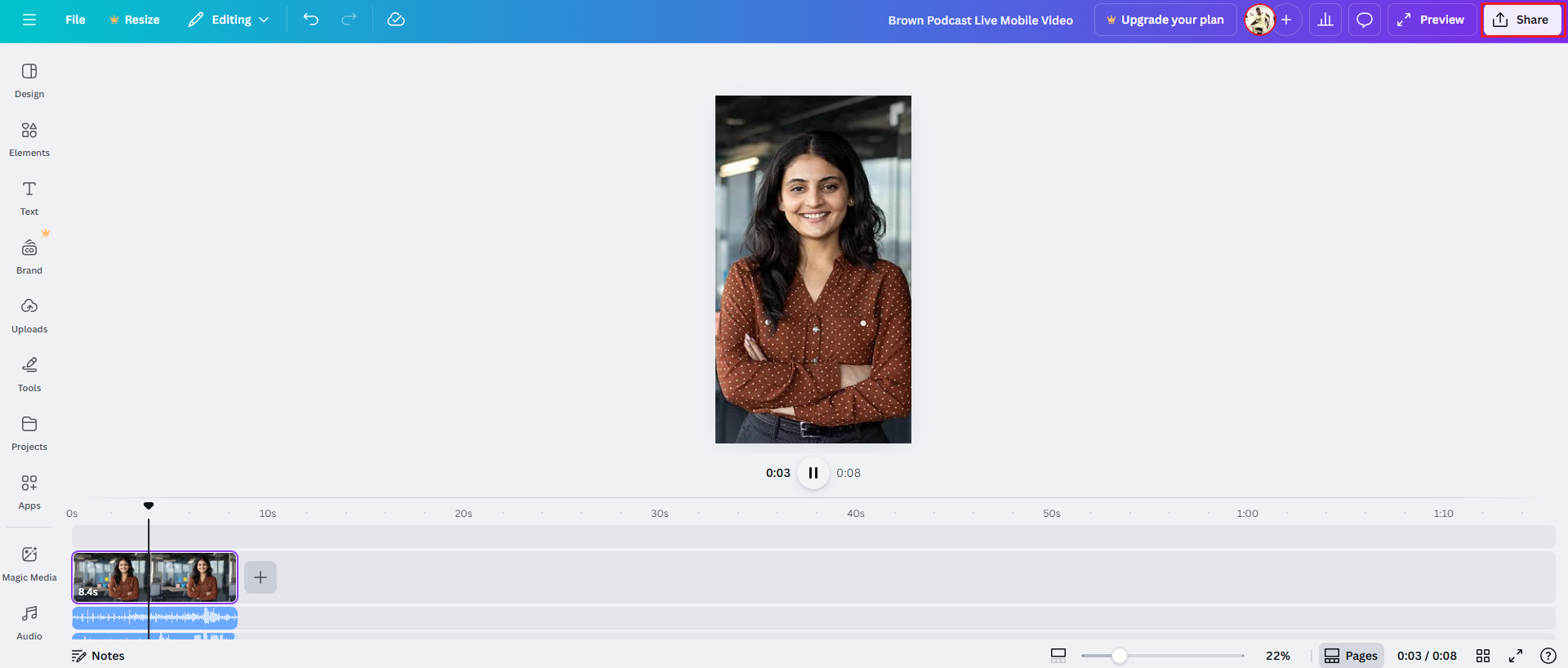Expand the Editing mode dropdown
Image resolution: width=1568 pixels, height=668 pixels.
click(x=229, y=20)
